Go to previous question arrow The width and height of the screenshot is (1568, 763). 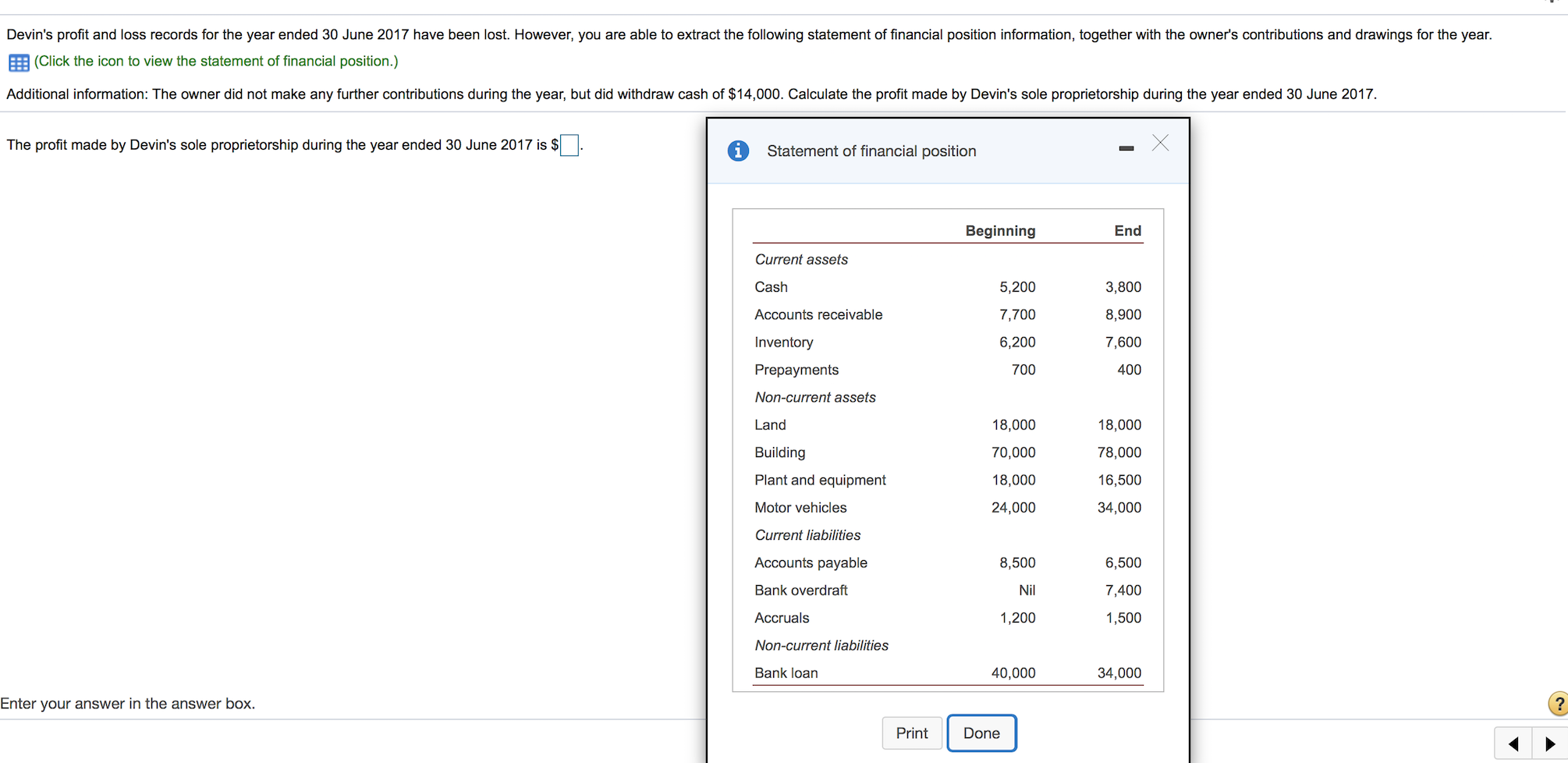[x=1513, y=743]
